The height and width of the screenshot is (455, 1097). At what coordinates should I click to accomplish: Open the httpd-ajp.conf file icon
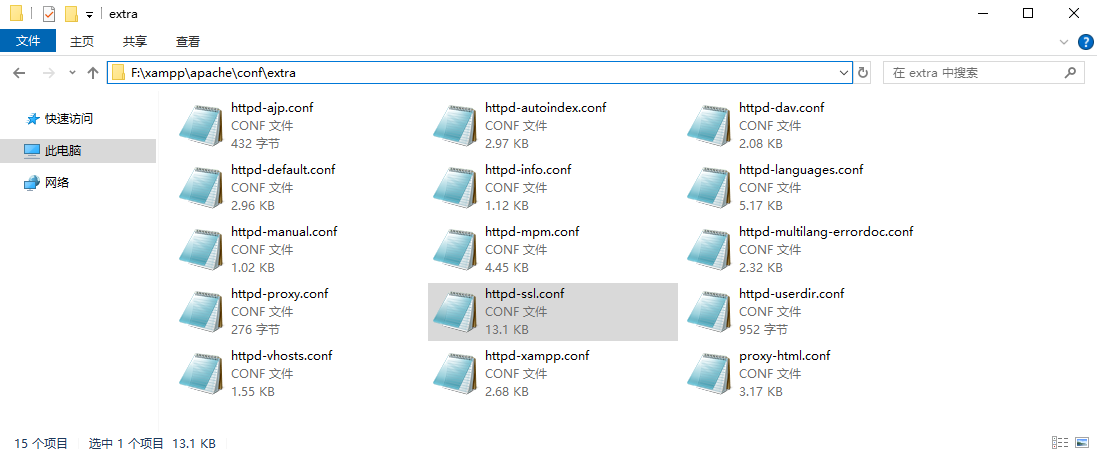(201, 127)
